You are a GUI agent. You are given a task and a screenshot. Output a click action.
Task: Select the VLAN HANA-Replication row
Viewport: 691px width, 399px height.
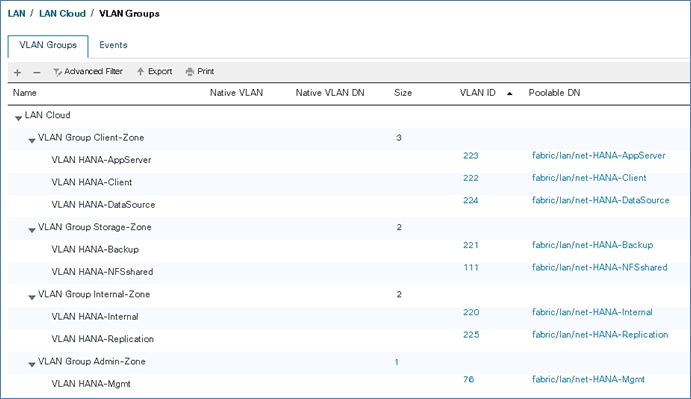(349, 339)
